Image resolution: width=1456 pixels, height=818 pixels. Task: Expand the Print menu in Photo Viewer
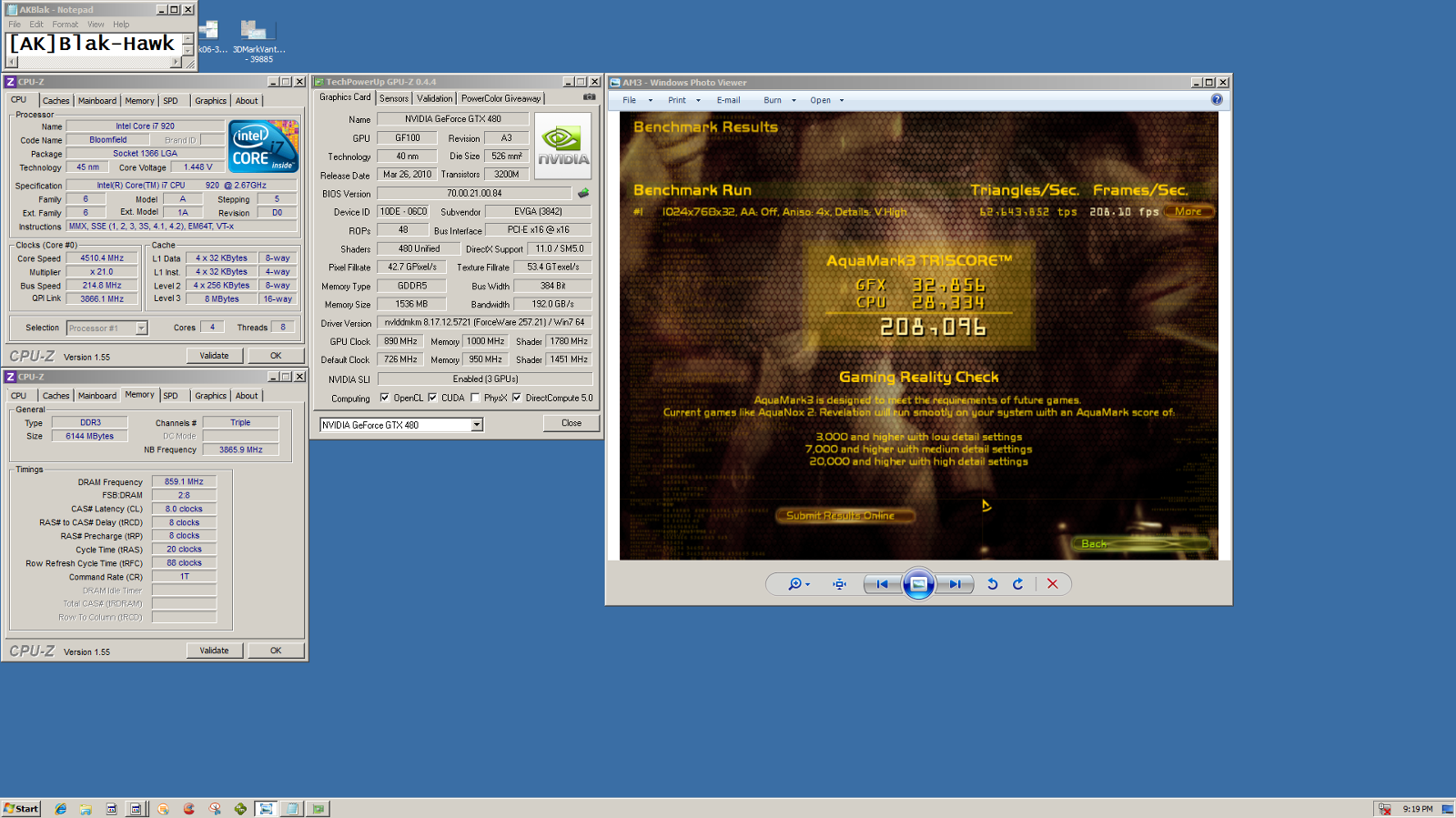[683, 100]
